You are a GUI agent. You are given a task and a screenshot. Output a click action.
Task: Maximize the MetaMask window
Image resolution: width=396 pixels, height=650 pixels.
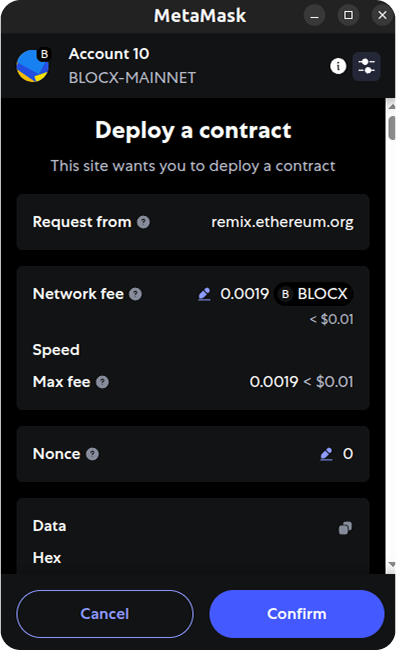(x=348, y=15)
